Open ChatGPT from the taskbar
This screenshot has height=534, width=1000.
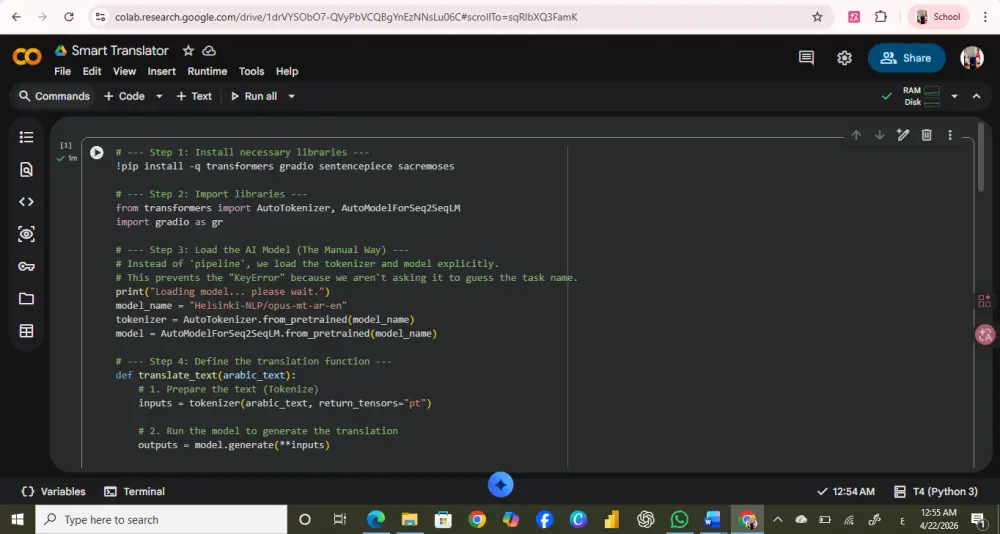pos(646,519)
